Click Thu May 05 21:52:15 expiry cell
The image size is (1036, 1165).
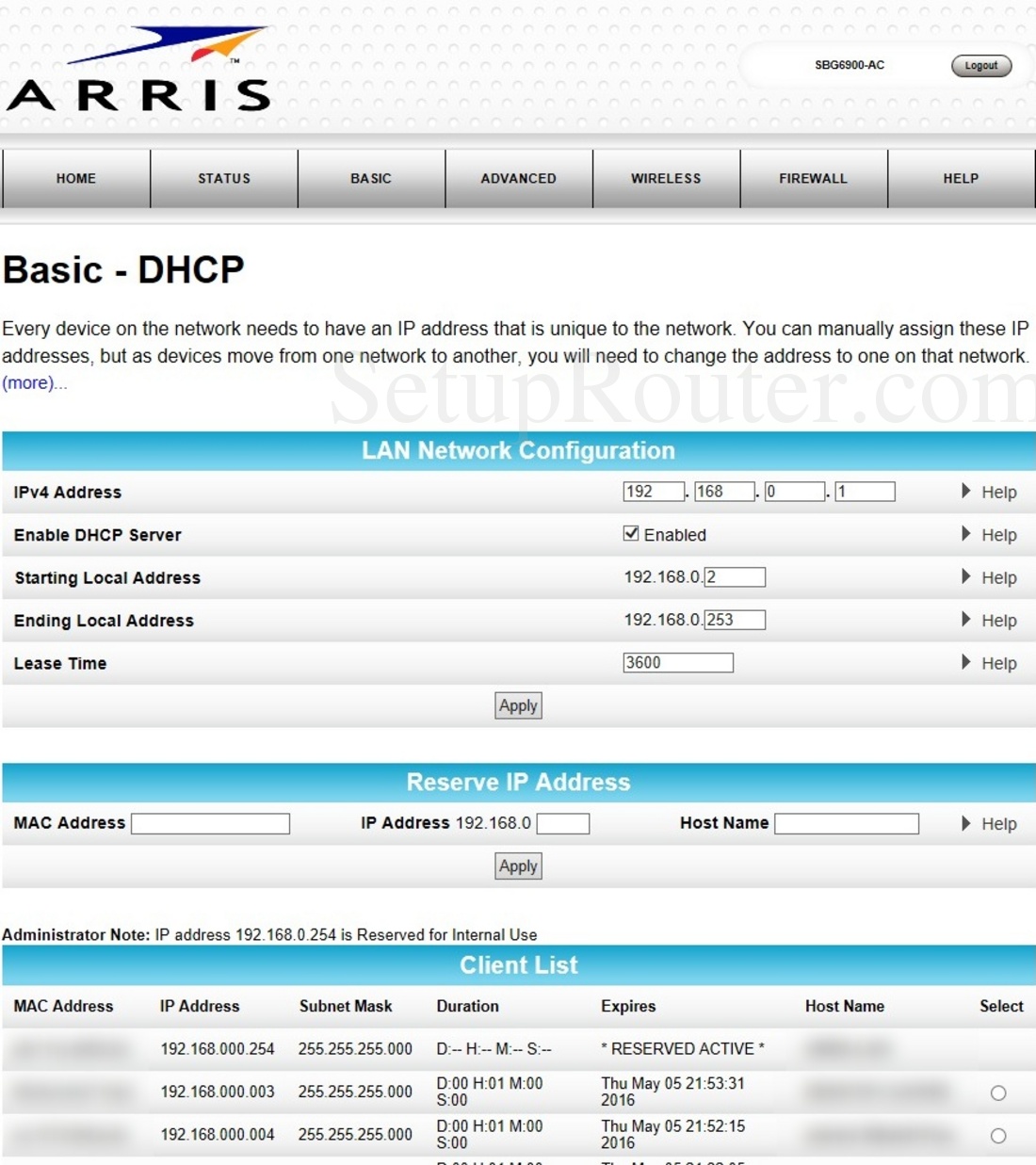(x=673, y=1134)
